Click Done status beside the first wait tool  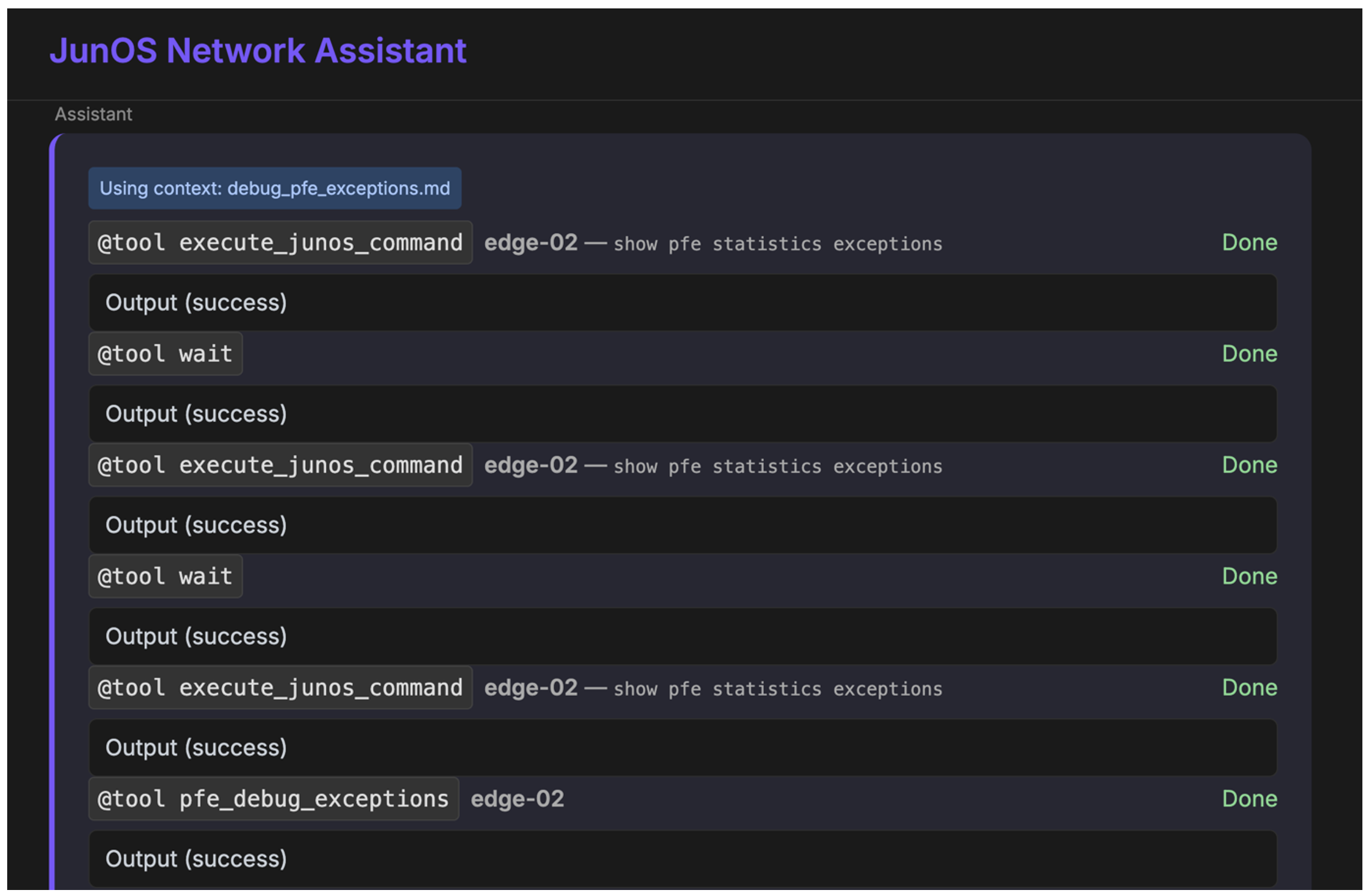(1250, 354)
